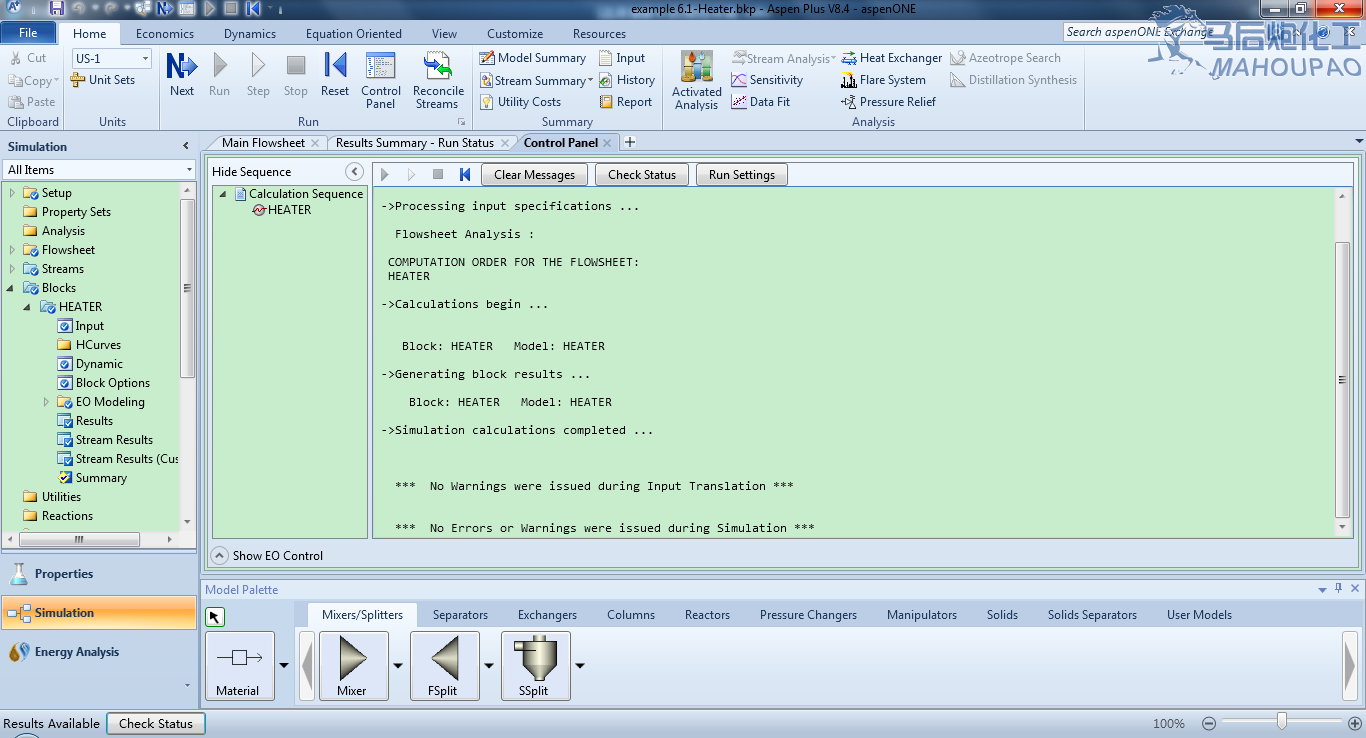
Task: Select the FSplit model in palette
Action: coord(445,665)
